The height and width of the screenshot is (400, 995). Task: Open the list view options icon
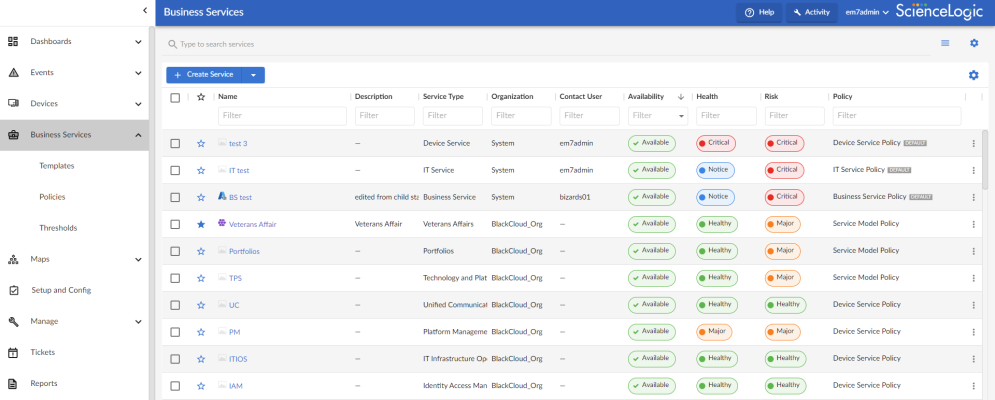[945, 43]
